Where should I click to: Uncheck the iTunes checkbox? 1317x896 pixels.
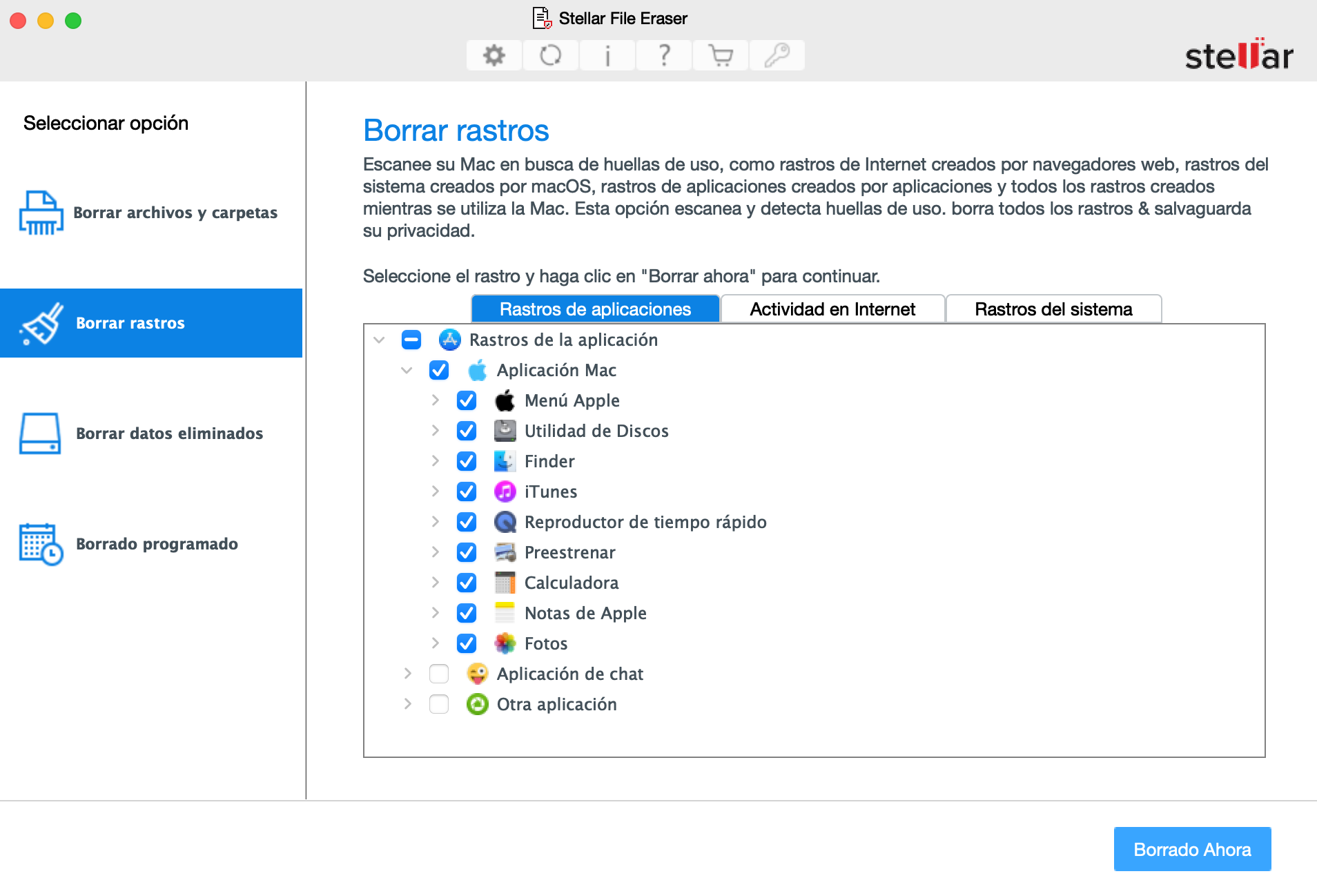[x=467, y=491]
